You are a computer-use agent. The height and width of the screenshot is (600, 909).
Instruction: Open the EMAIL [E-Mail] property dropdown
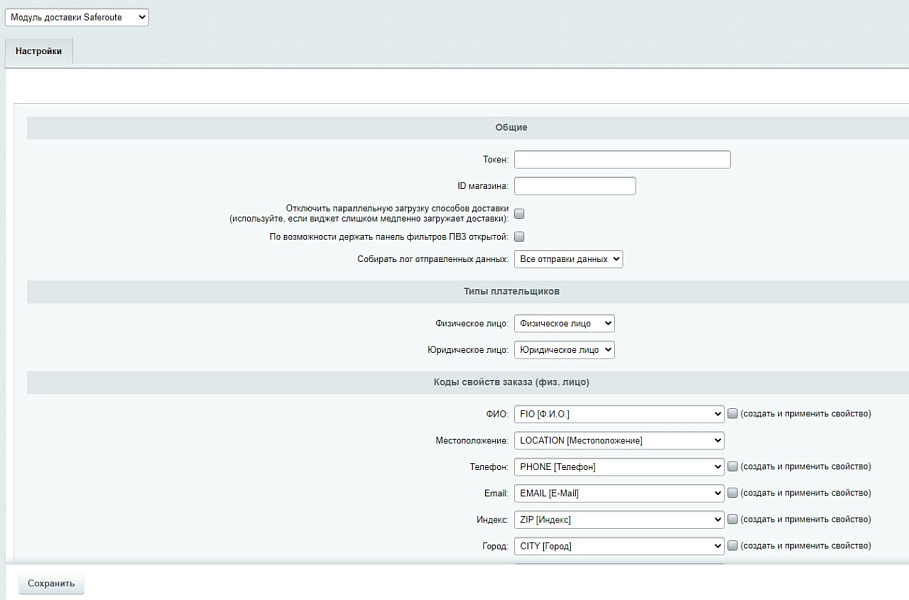[x=619, y=493]
